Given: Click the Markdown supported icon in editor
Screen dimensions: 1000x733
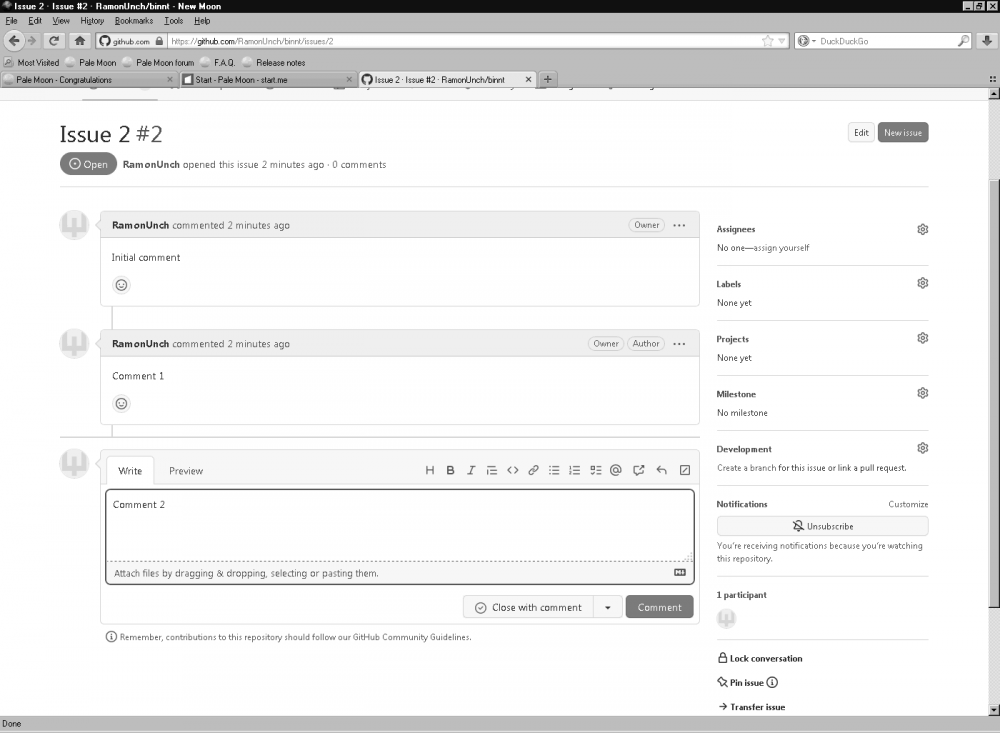Looking at the screenshot, I should 680,572.
